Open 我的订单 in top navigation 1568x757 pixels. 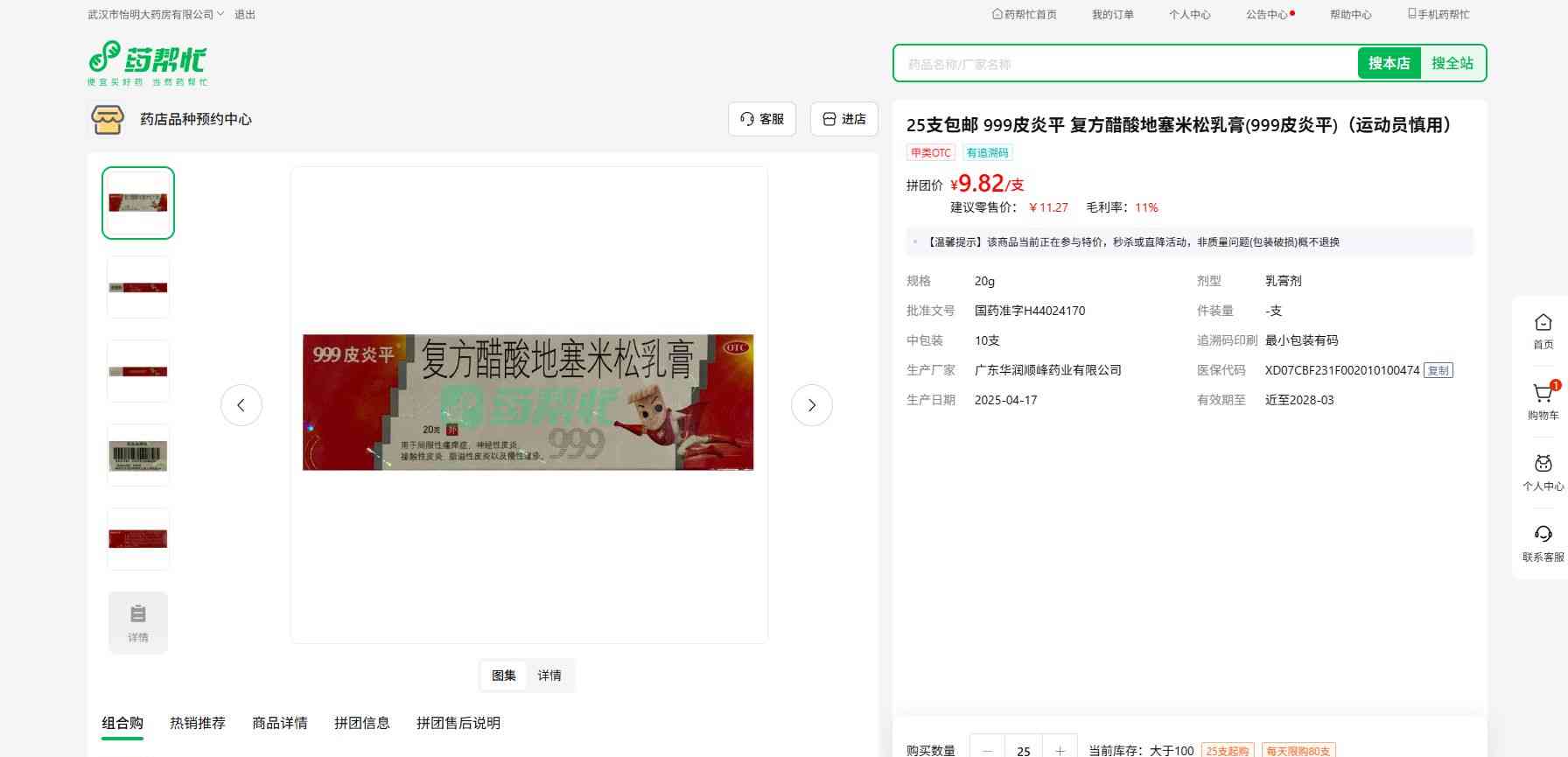pyautogui.click(x=1112, y=14)
